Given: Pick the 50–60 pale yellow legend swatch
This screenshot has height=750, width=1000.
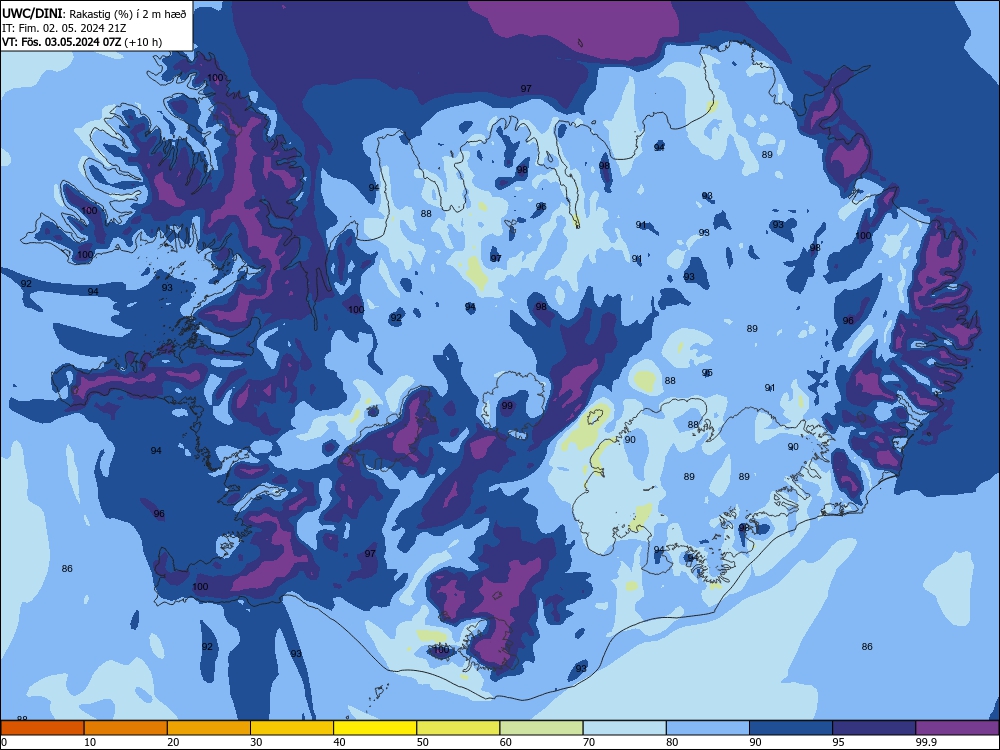Looking at the screenshot, I should pos(459,728).
